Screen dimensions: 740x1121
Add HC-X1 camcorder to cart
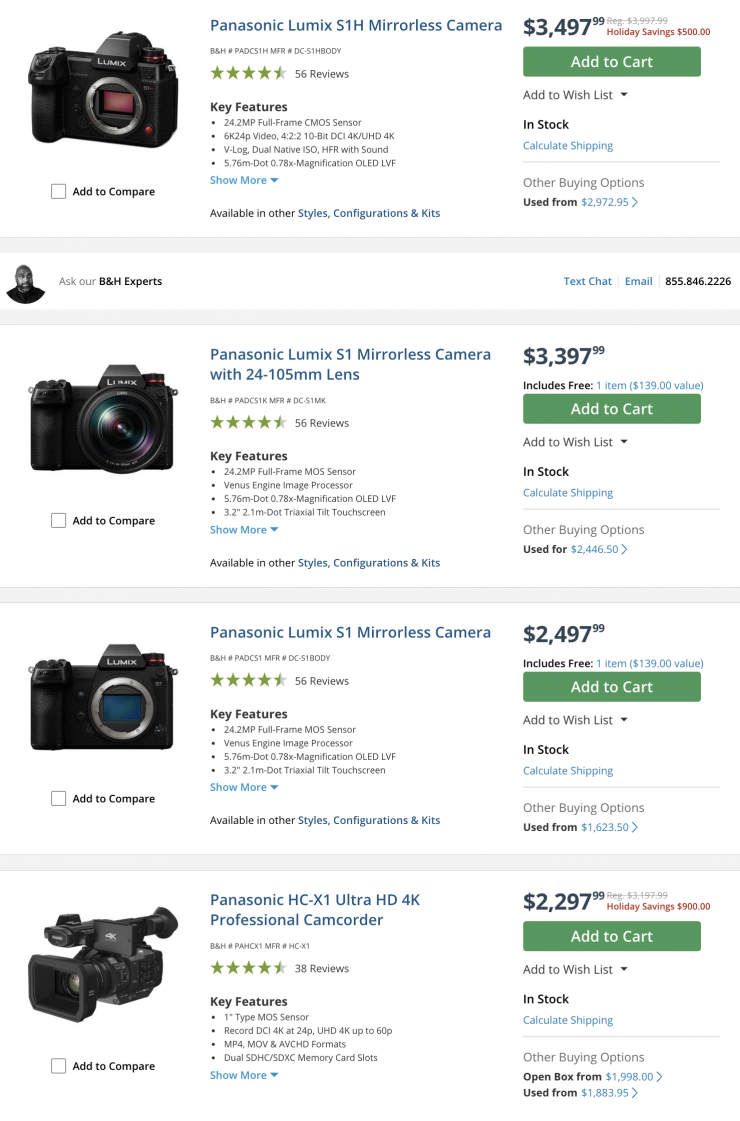pyautogui.click(x=611, y=936)
